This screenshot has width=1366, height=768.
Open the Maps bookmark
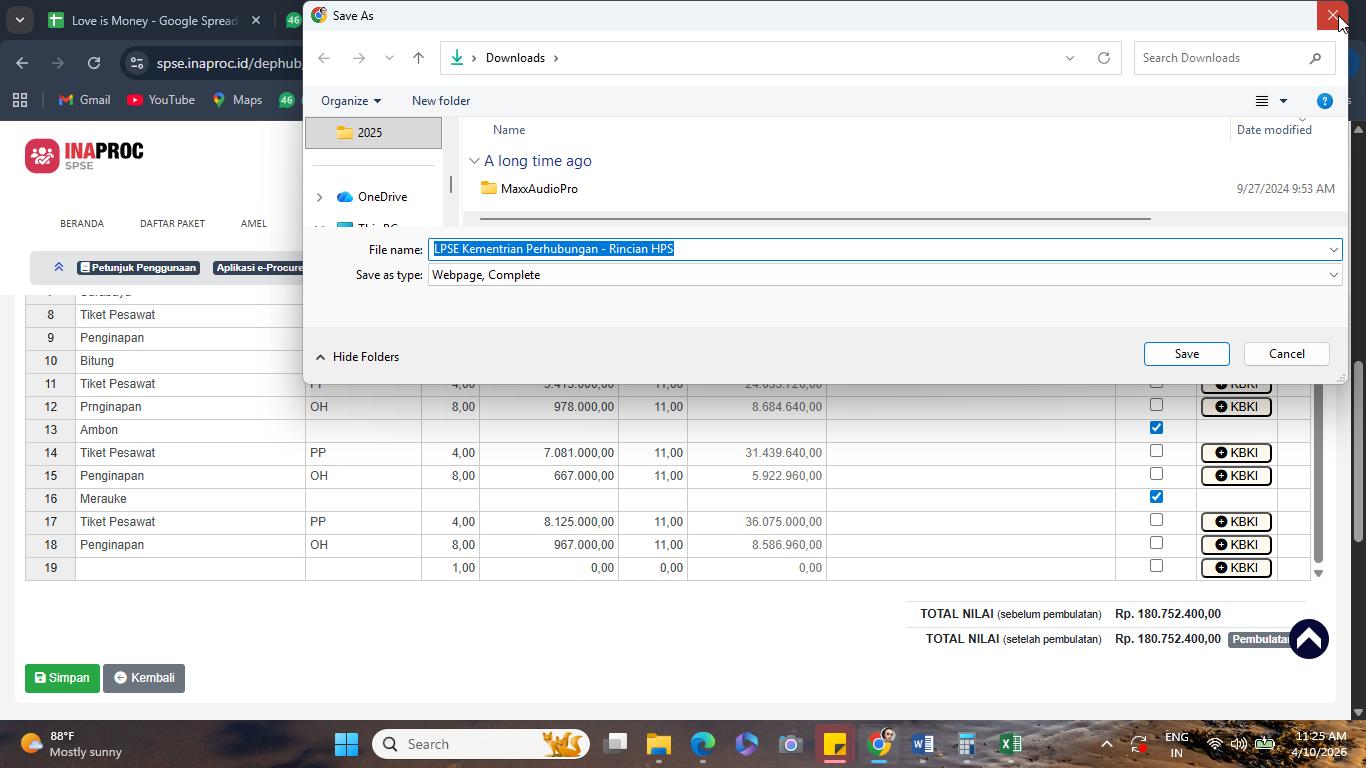click(237, 100)
